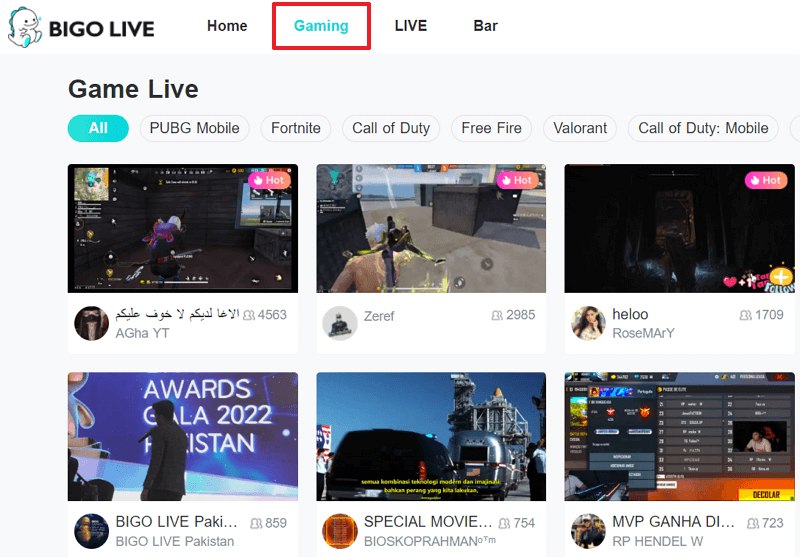Screen dimensions: 800x557
Task: Click viewer count icon beside 859
Action: (257, 523)
